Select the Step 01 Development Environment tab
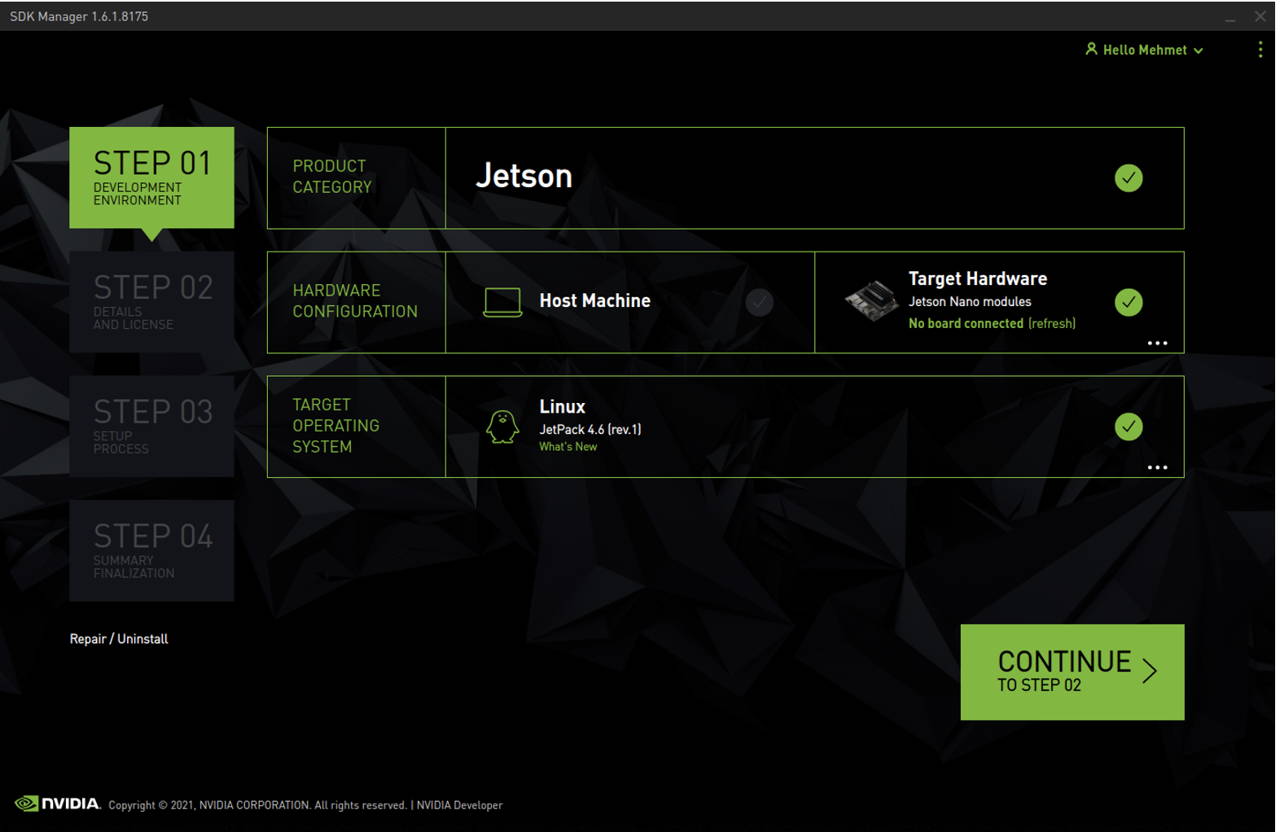Screen dimensions: 1280x832 click(x=152, y=178)
